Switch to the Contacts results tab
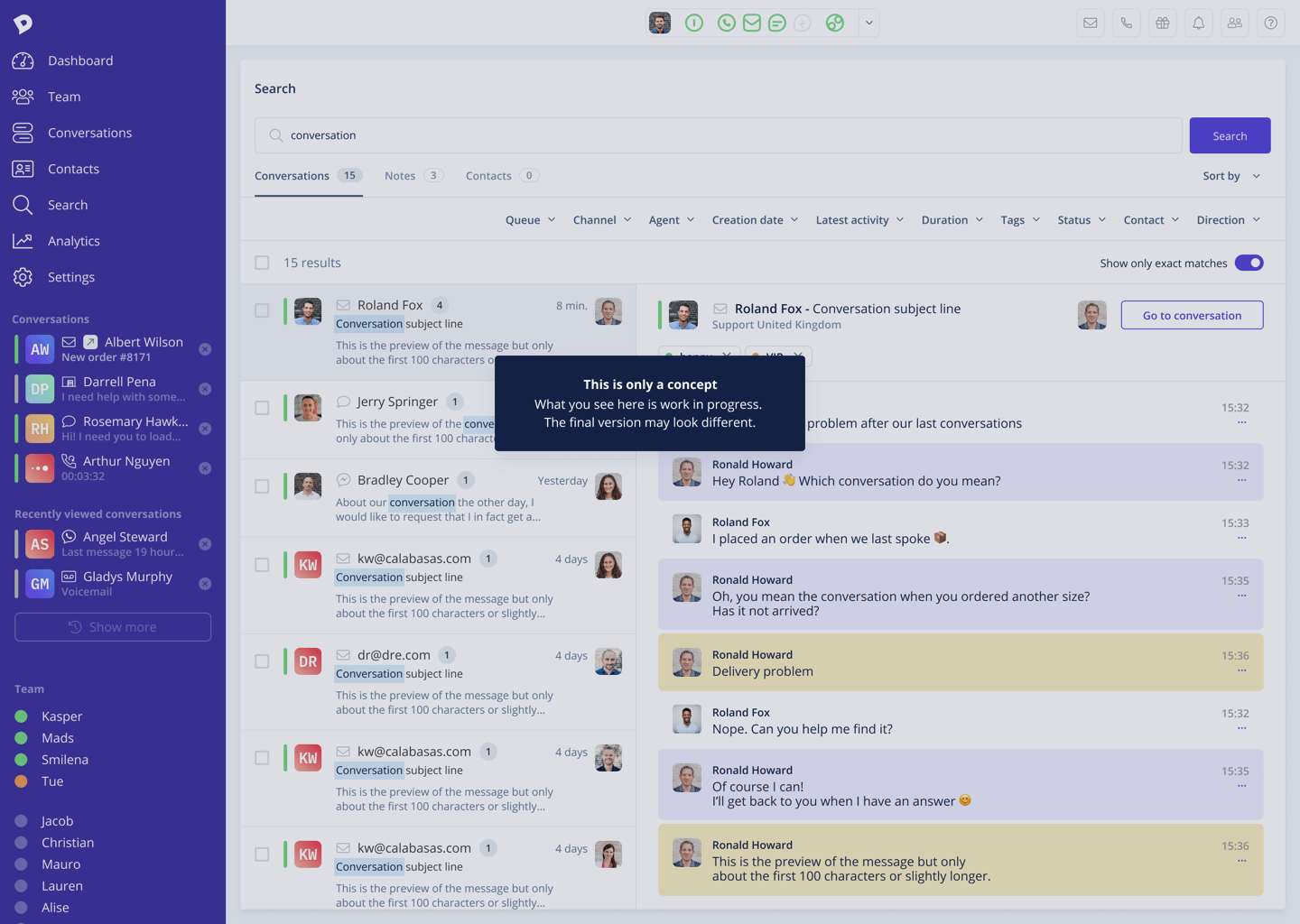This screenshot has width=1300, height=924. (x=501, y=176)
